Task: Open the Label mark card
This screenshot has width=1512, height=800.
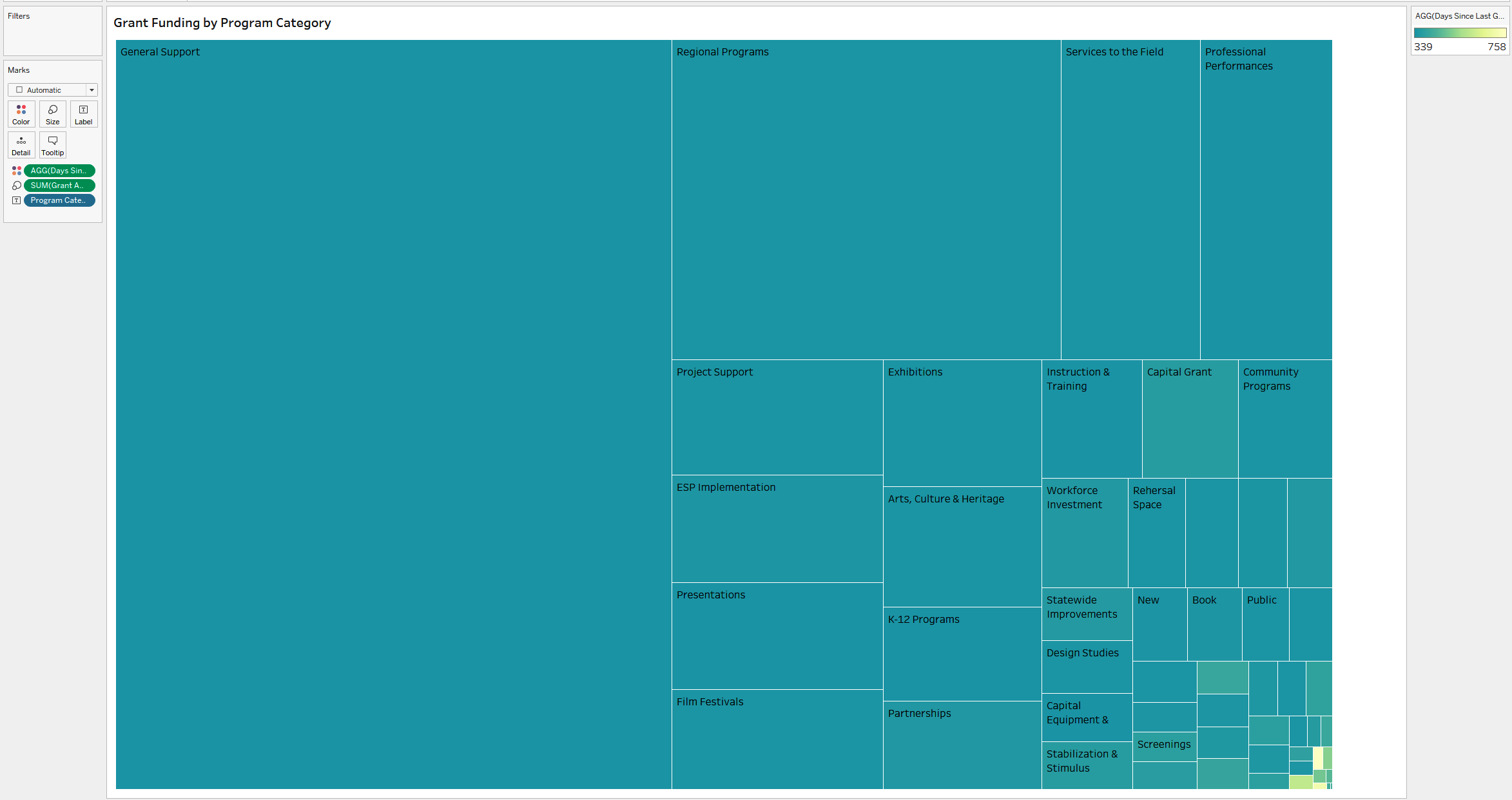Action: click(84, 114)
